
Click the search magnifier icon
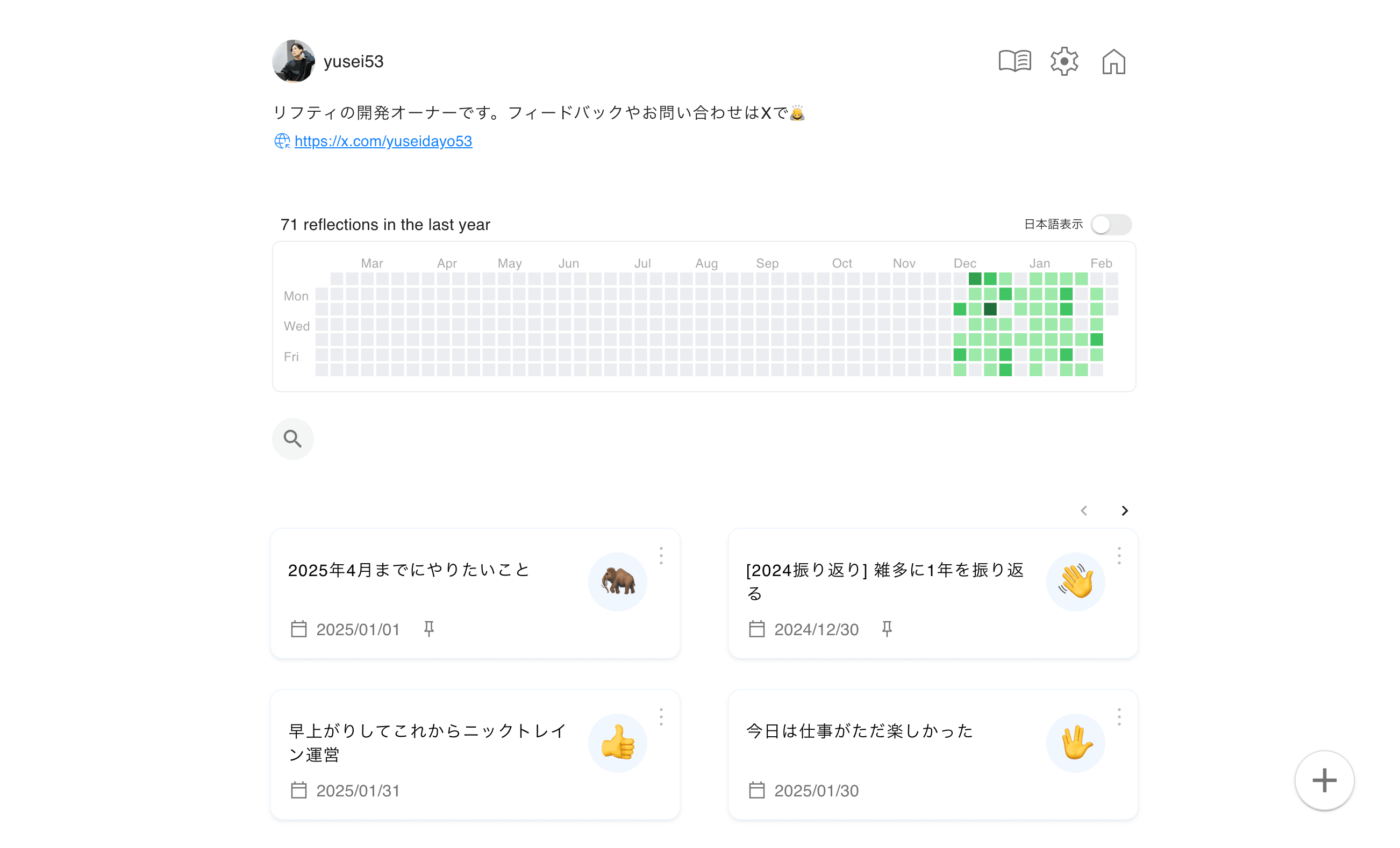tap(292, 439)
